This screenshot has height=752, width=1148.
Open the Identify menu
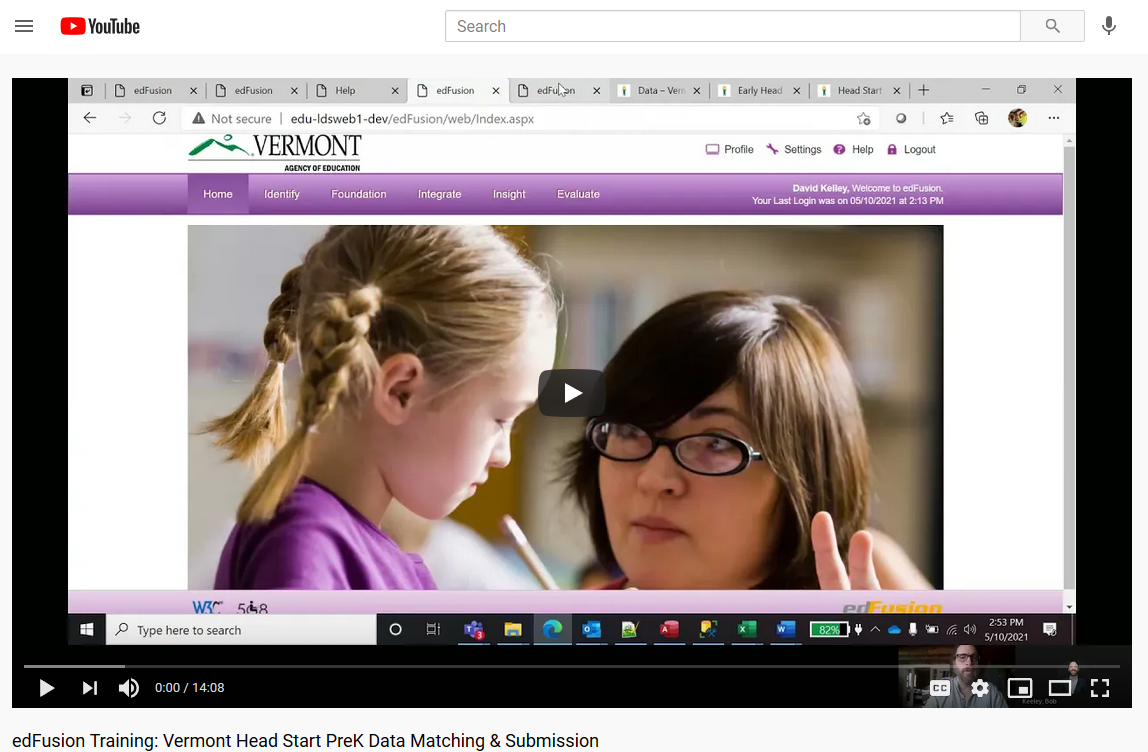[x=282, y=194]
